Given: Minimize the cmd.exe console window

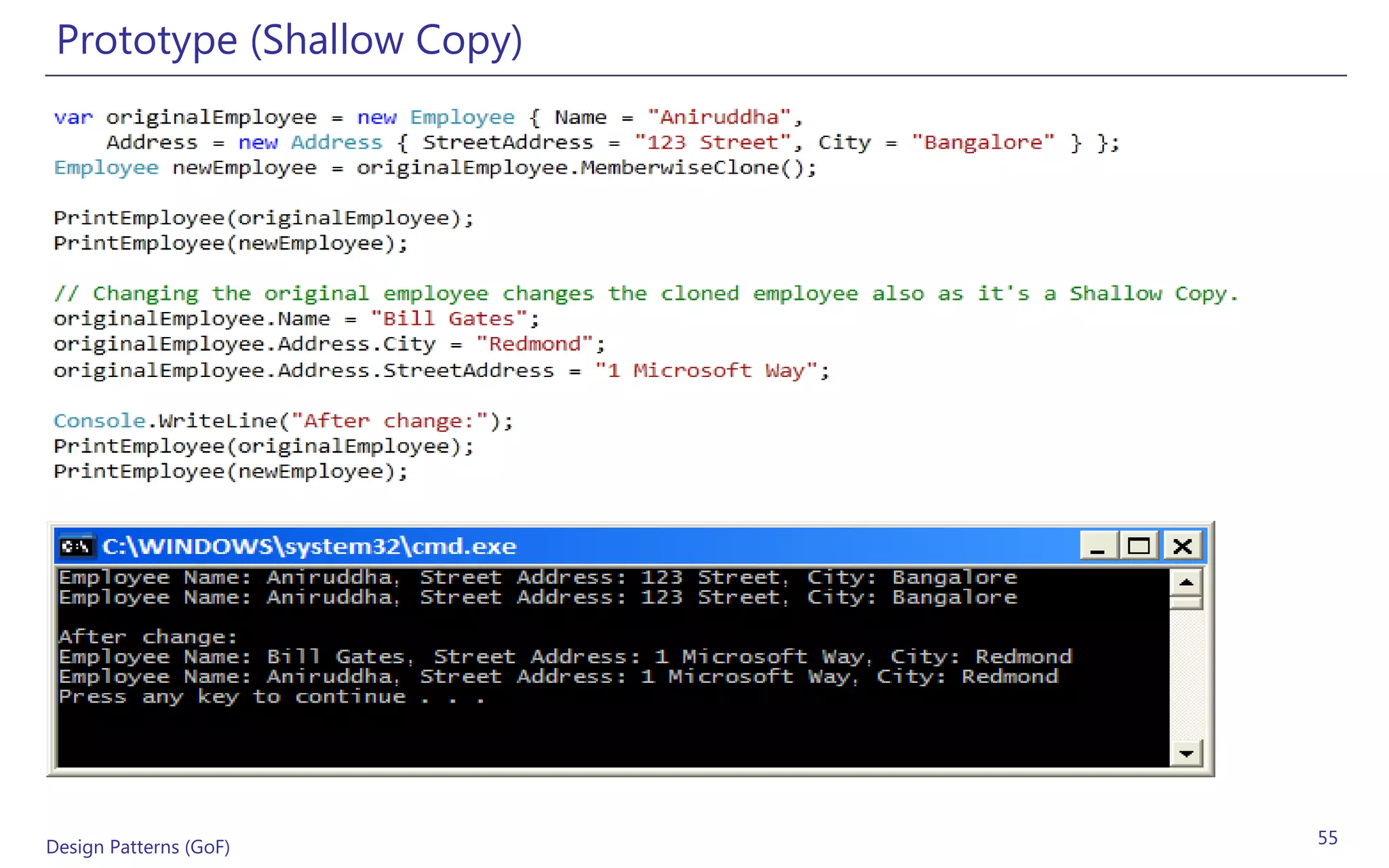Looking at the screenshot, I should [1098, 547].
